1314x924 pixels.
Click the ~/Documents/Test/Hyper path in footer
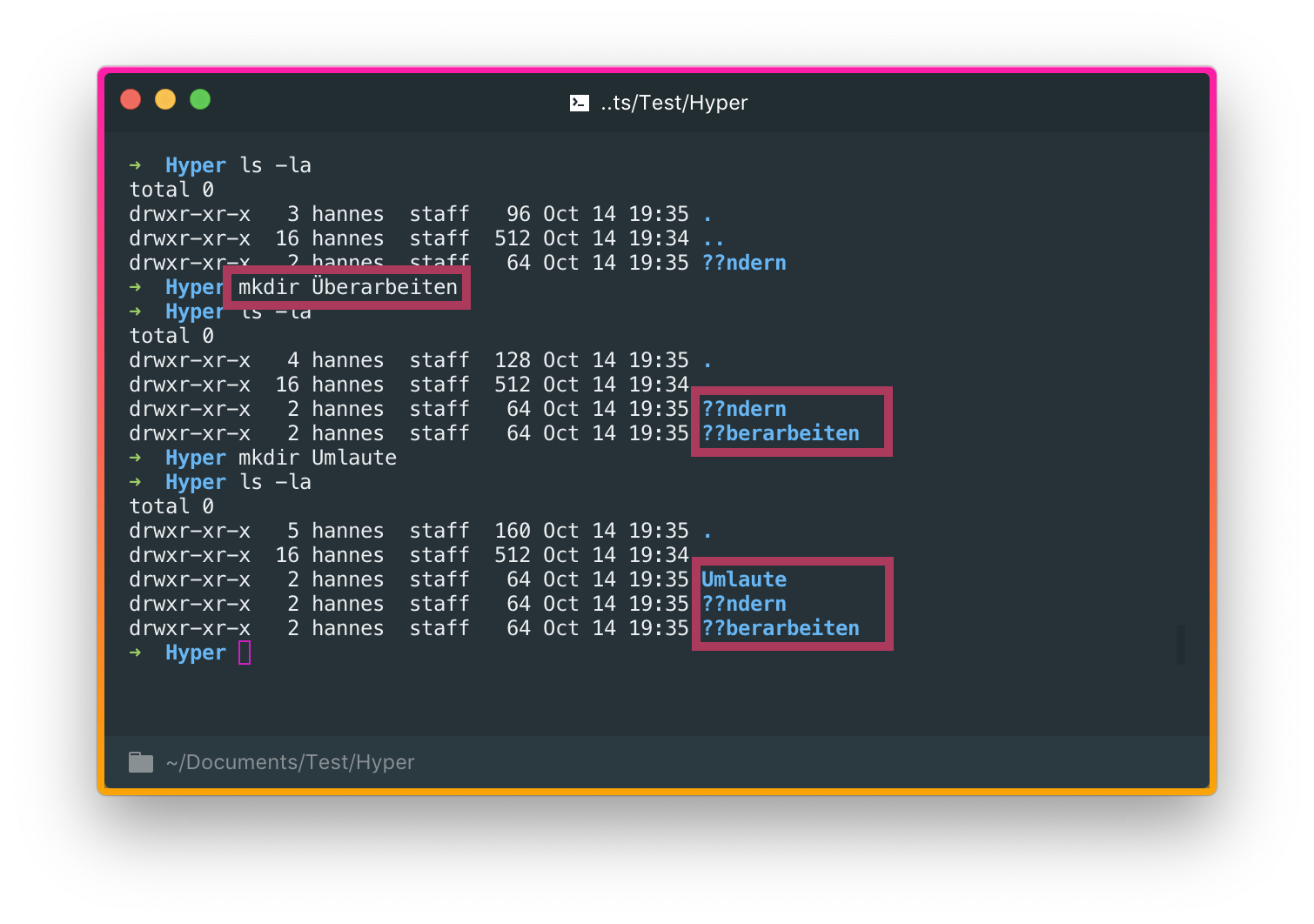[x=291, y=762]
